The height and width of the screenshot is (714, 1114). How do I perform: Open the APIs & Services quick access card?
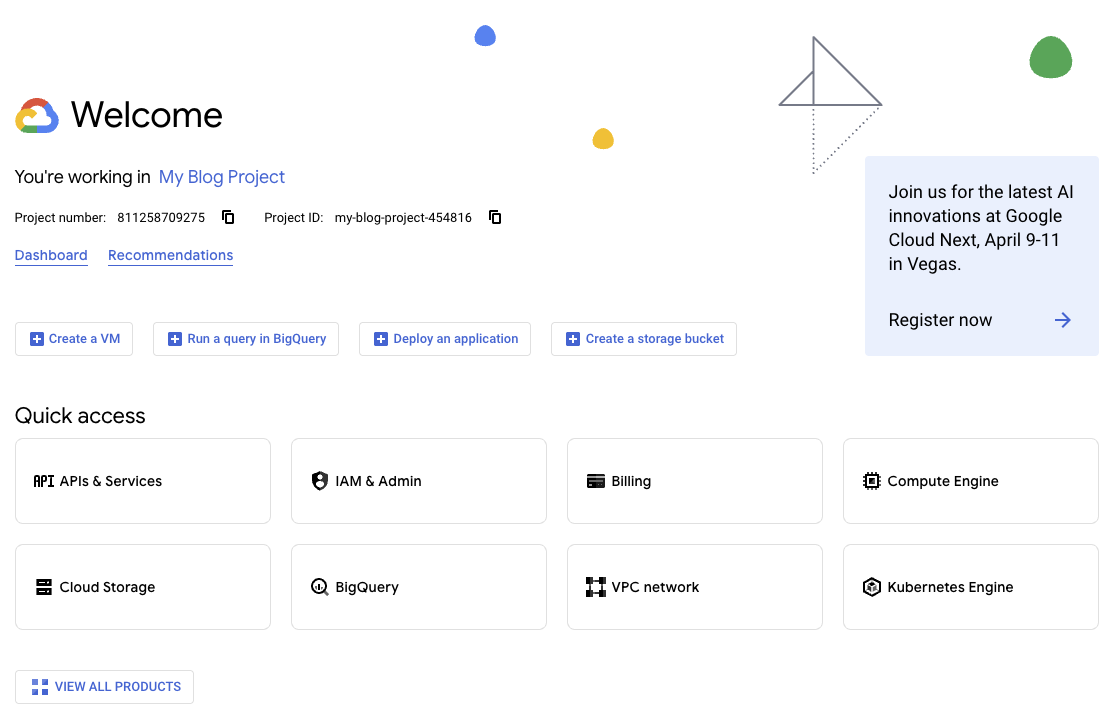143,481
